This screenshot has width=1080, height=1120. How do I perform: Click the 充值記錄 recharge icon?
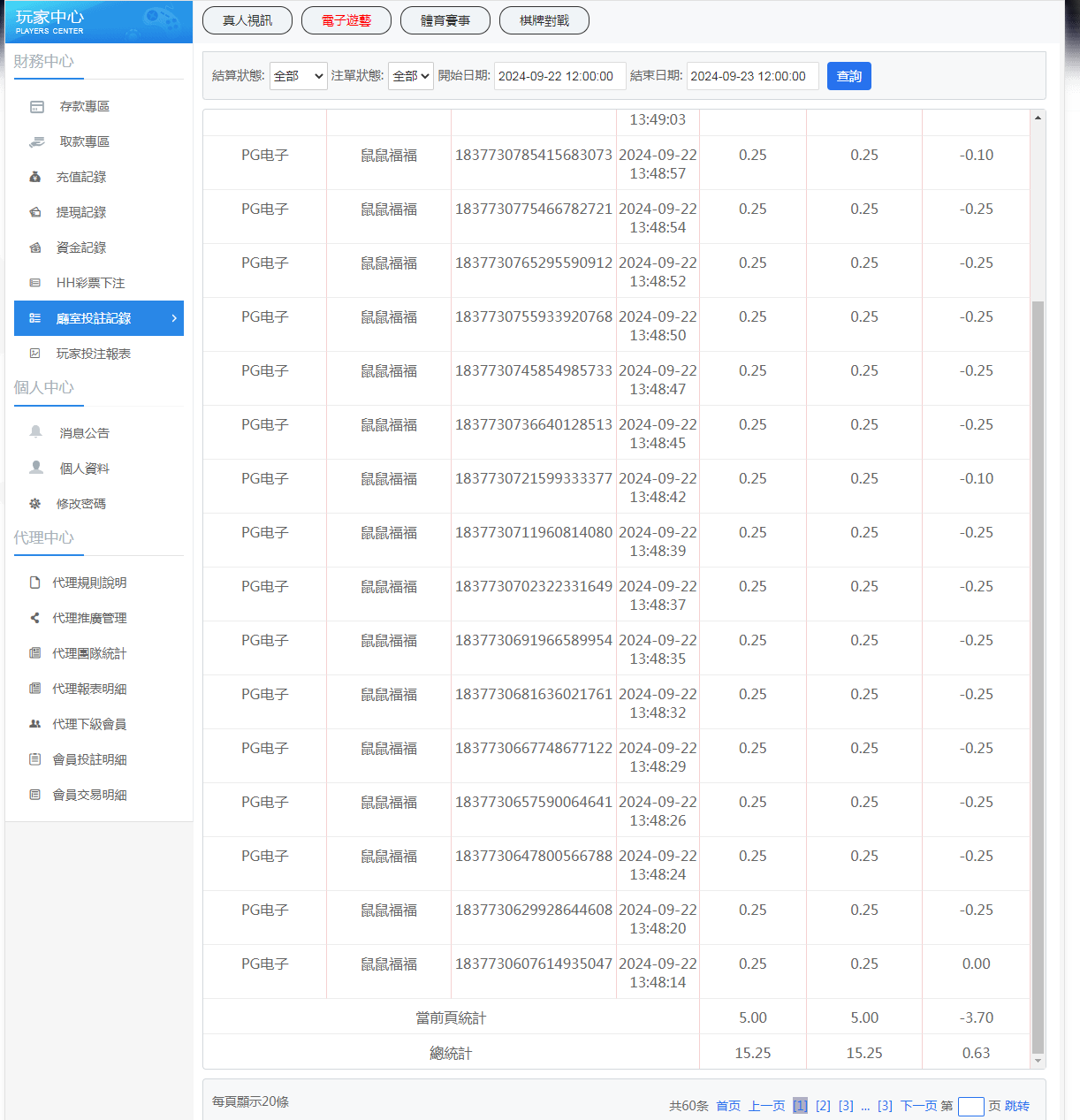35,178
